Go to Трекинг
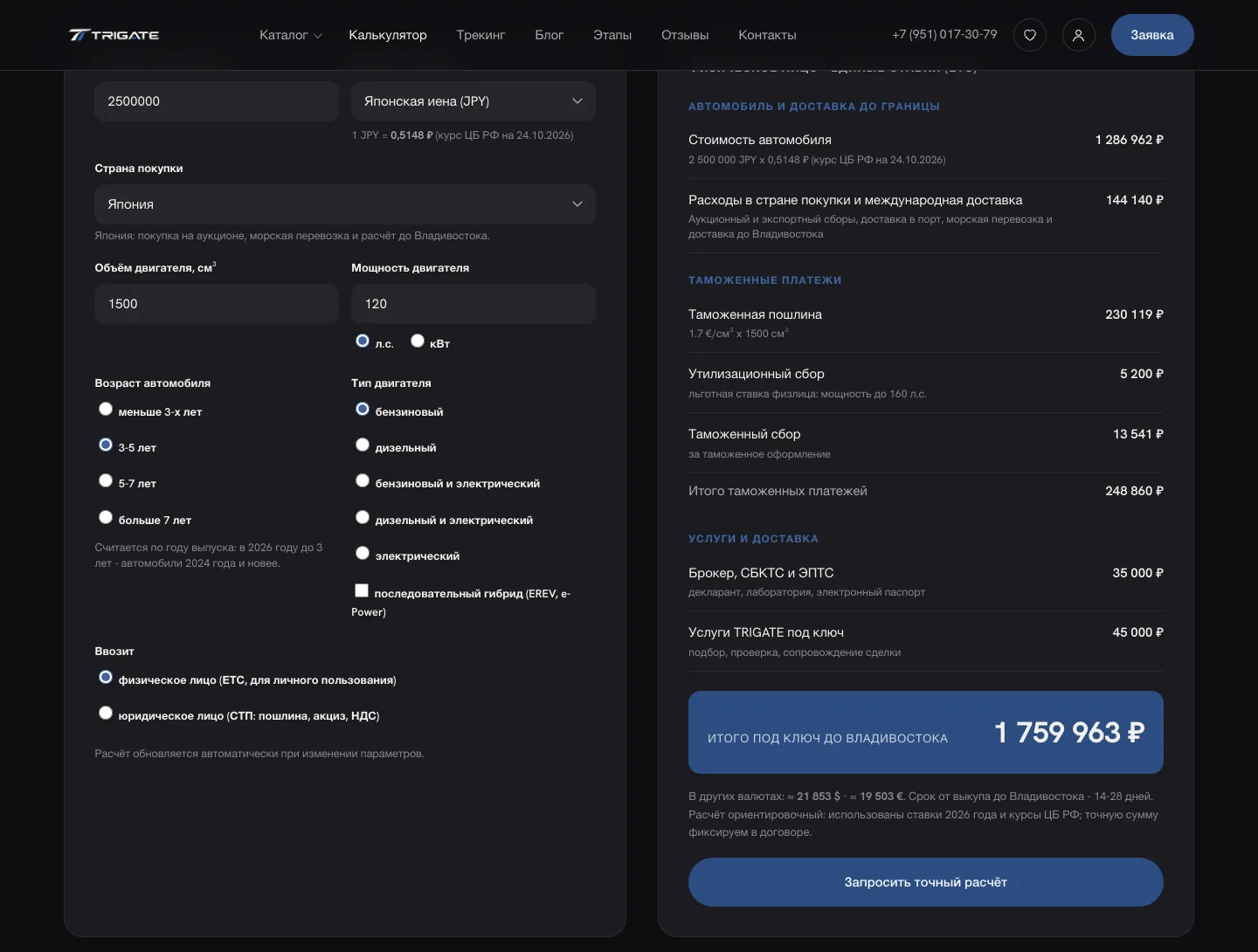 point(480,35)
